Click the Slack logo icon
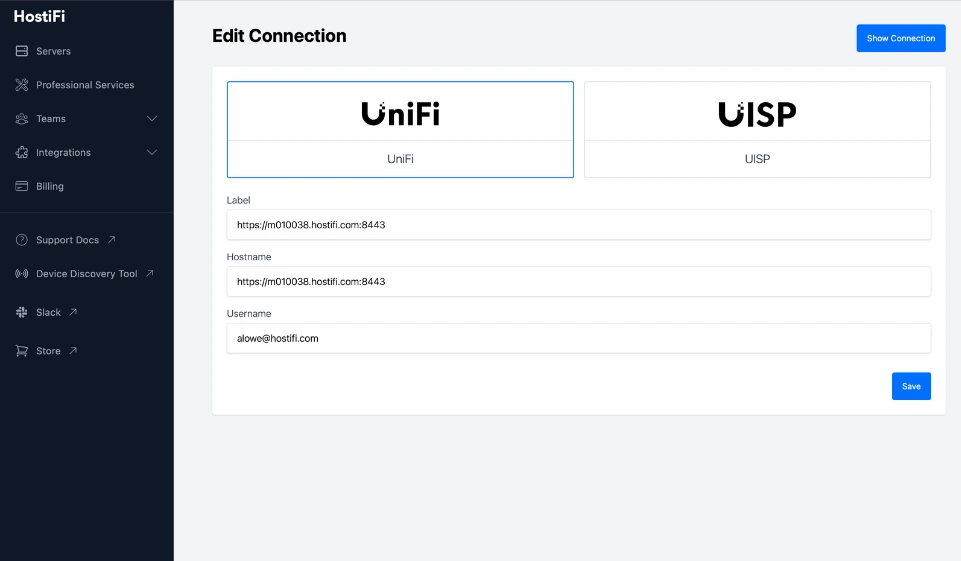961x561 pixels. 21,312
